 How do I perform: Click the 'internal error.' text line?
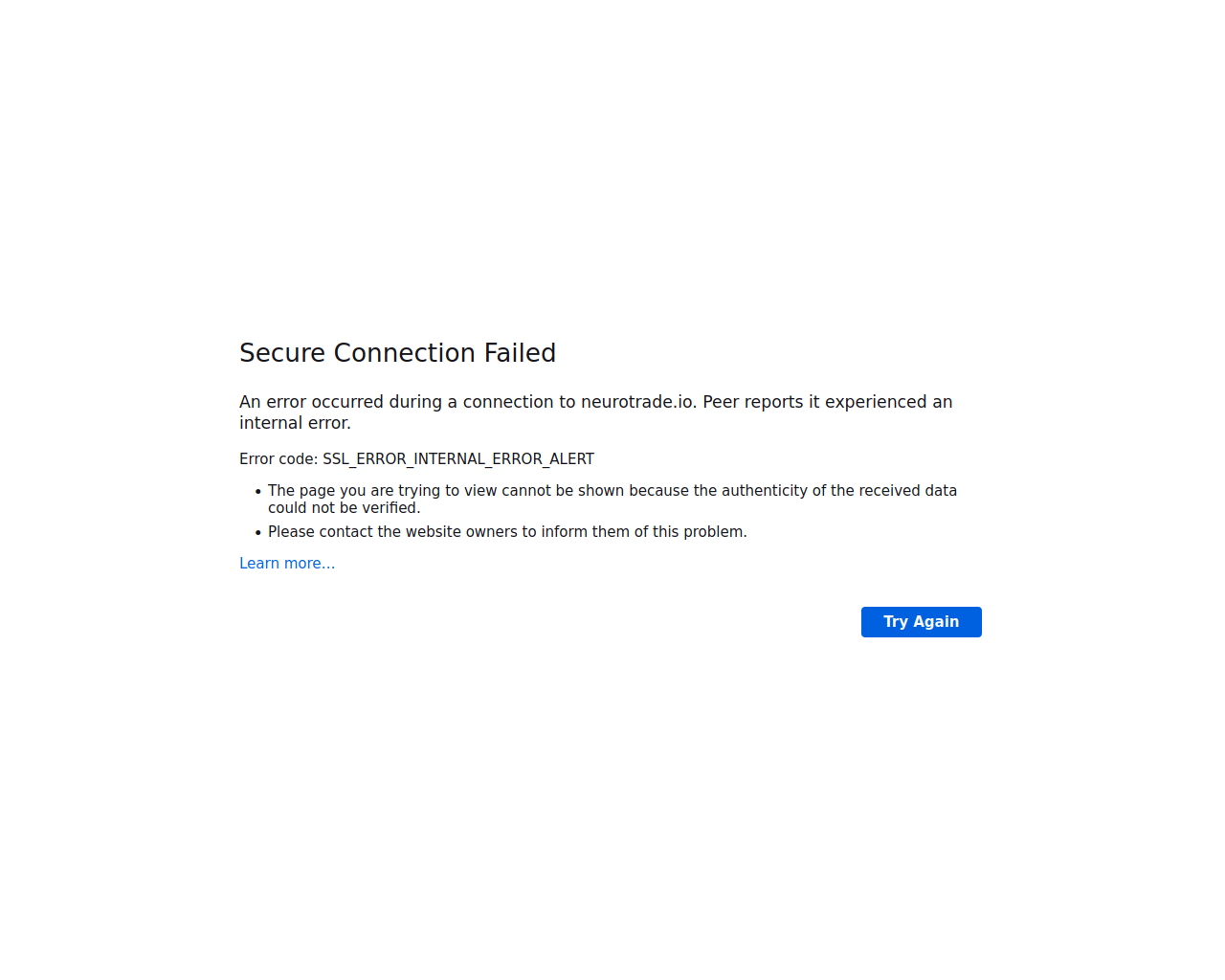click(x=295, y=423)
